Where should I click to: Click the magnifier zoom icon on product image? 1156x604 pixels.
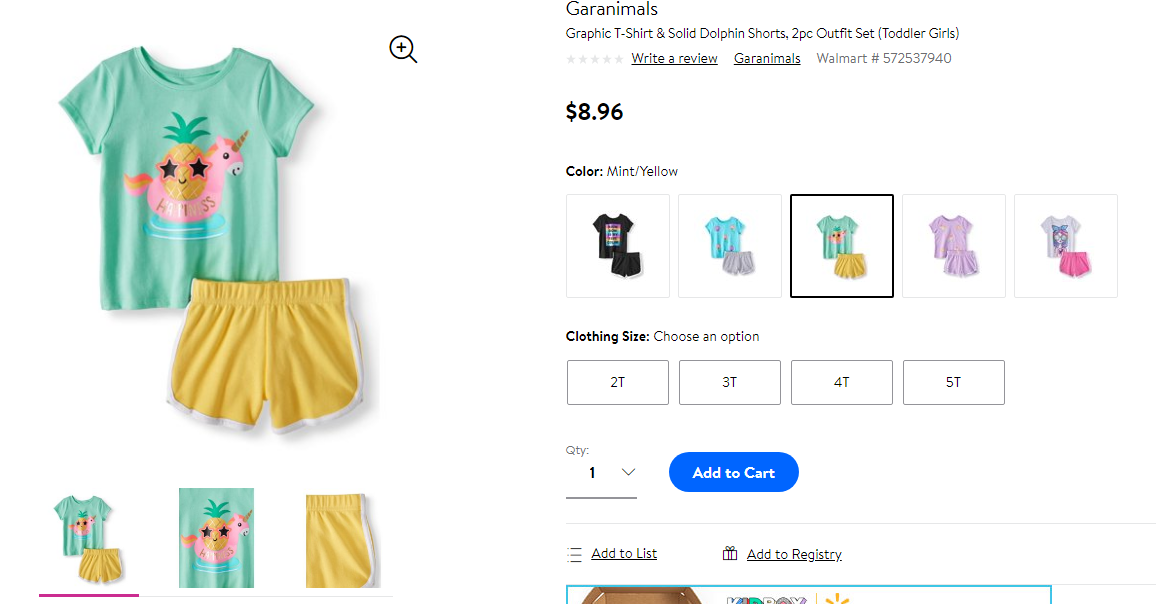click(x=403, y=49)
